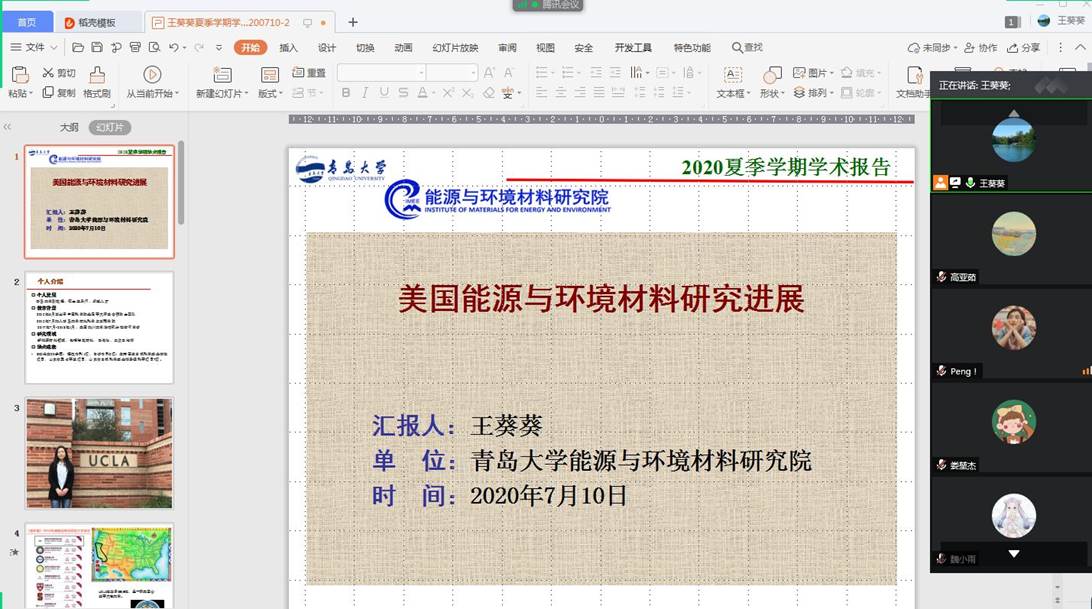Switch slide panel to Outline (大纲) view
Image resolution: width=1092 pixels, height=609 pixels.
click(68, 127)
